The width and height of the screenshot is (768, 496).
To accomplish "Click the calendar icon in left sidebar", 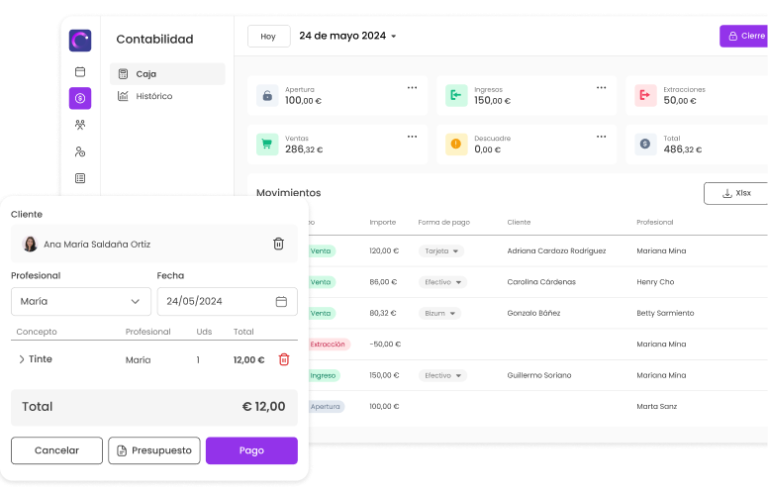I will 80,72.
